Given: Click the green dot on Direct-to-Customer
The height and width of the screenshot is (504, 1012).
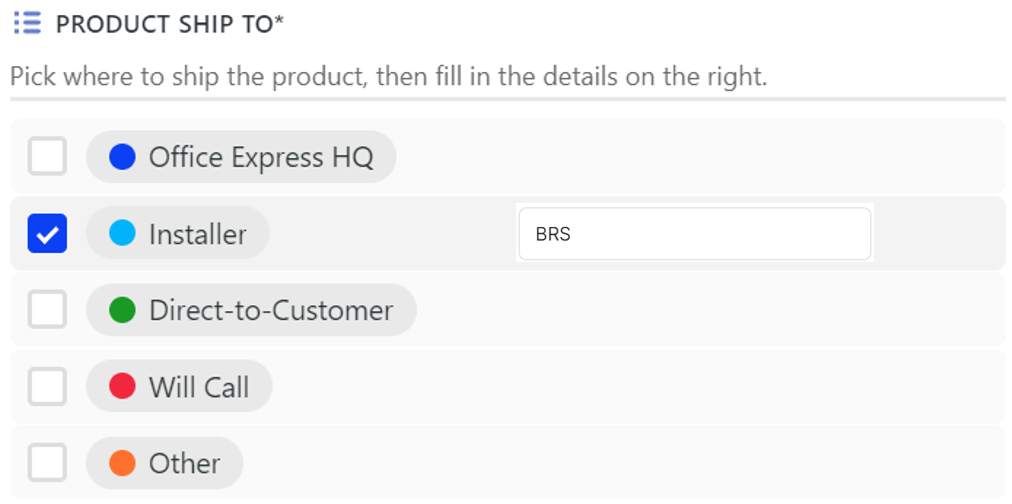Looking at the screenshot, I should click(122, 310).
